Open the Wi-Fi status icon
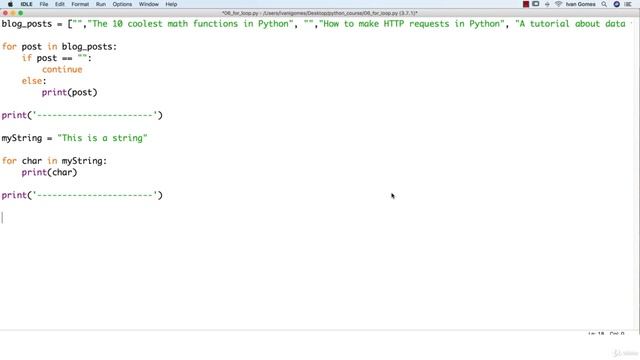The width and height of the screenshot is (640, 360). (x=558, y=4)
